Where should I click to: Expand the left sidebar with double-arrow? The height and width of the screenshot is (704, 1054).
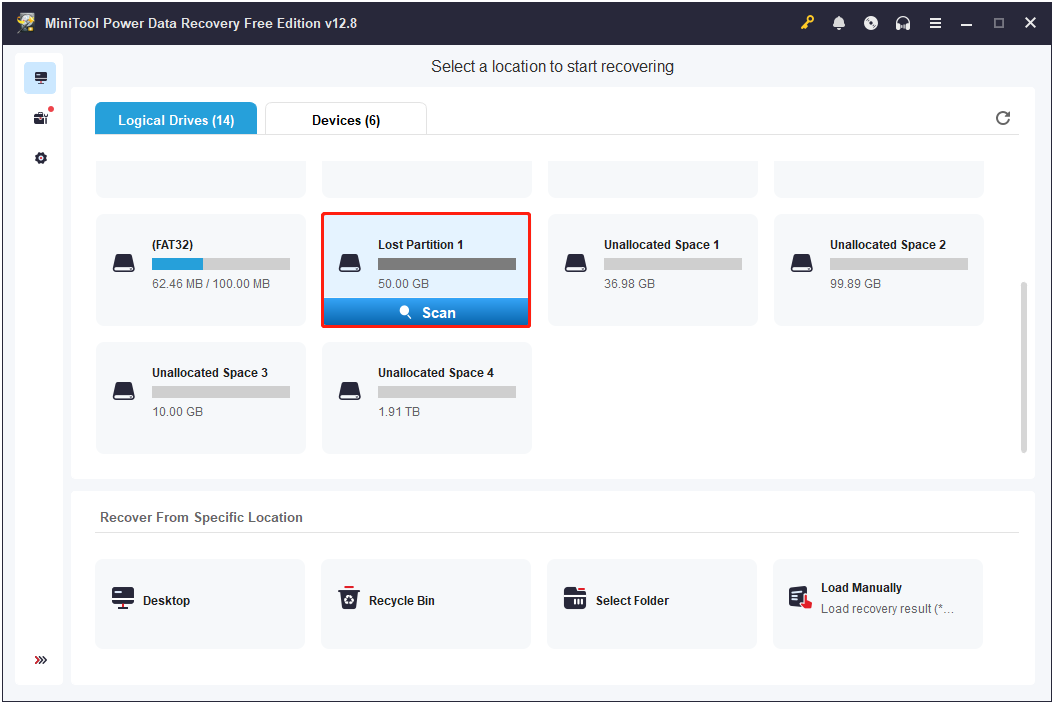point(40,659)
